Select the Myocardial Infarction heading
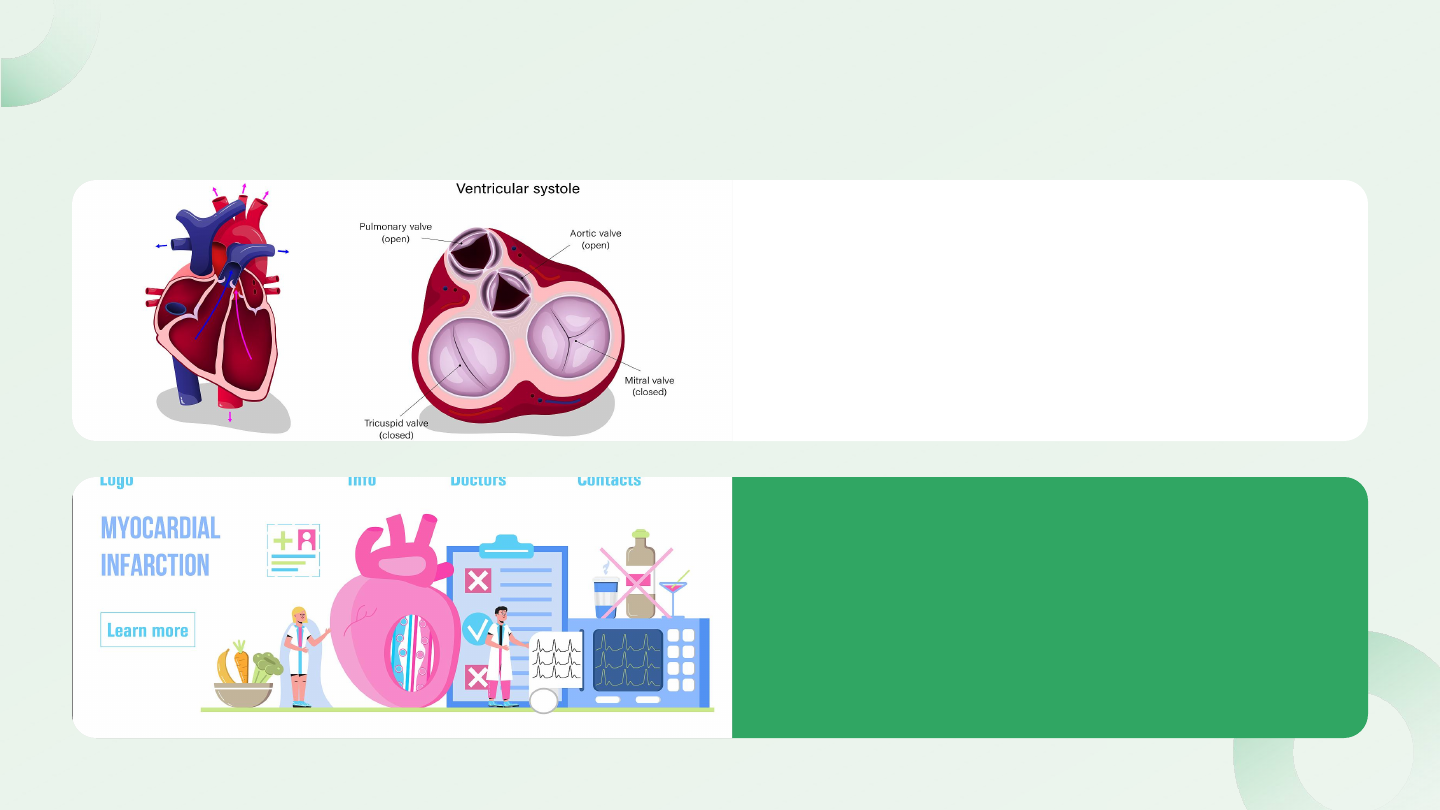Viewport: 1440px width, 810px height. click(x=160, y=546)
